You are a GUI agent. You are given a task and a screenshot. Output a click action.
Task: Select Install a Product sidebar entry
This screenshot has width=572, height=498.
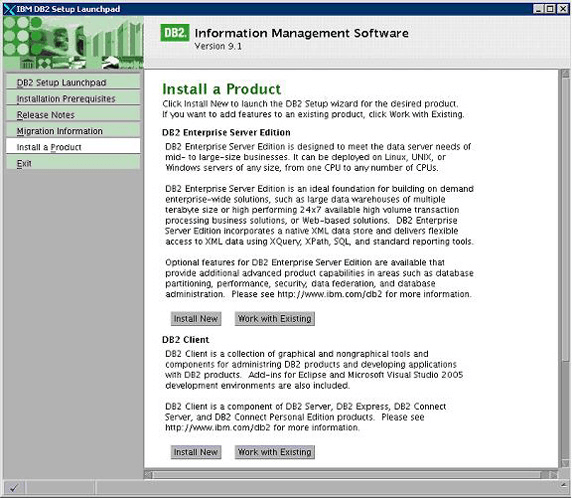(x=73, y=147)
